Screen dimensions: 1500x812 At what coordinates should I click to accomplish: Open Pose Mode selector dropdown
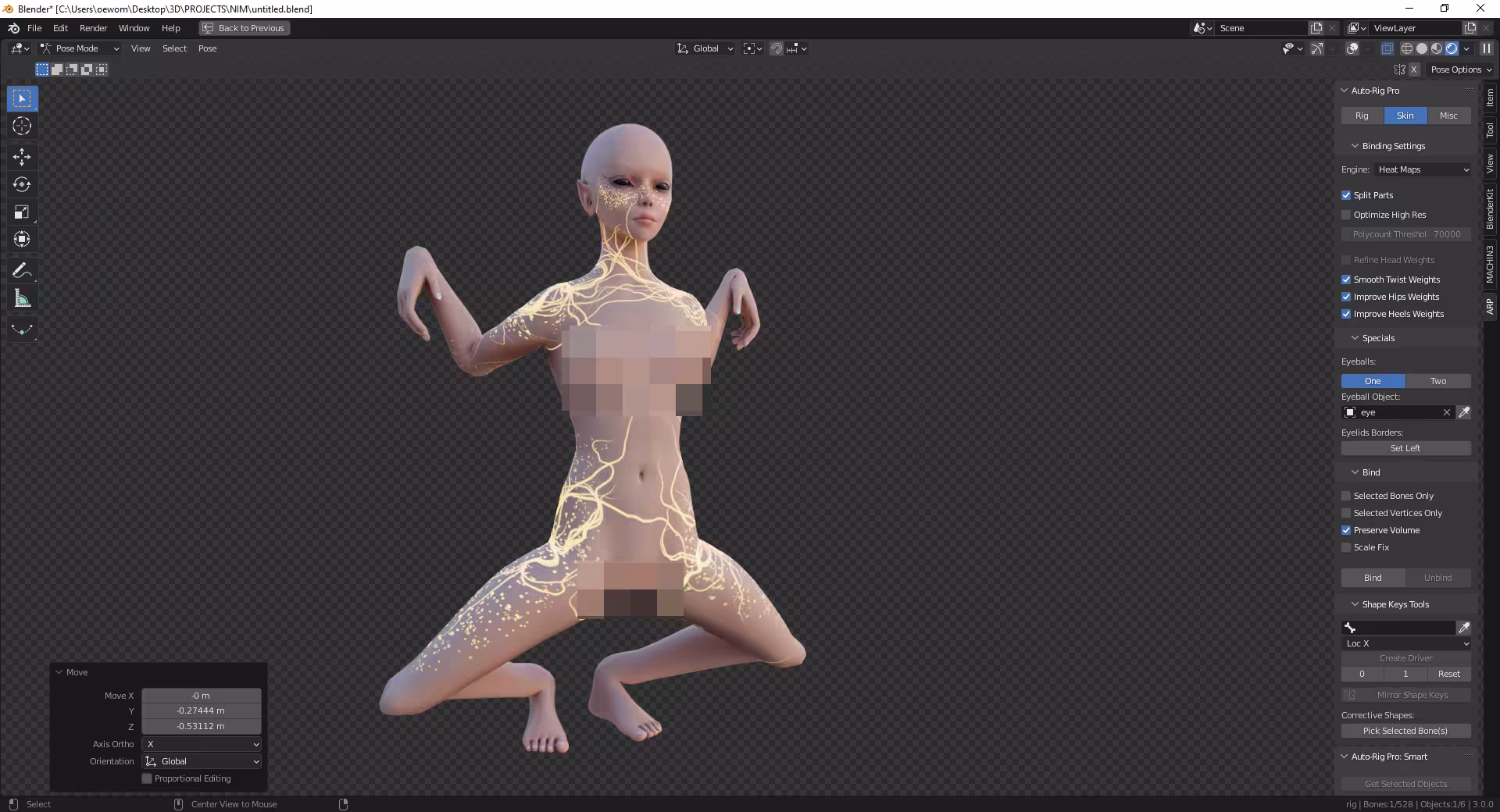coord(80,48)
